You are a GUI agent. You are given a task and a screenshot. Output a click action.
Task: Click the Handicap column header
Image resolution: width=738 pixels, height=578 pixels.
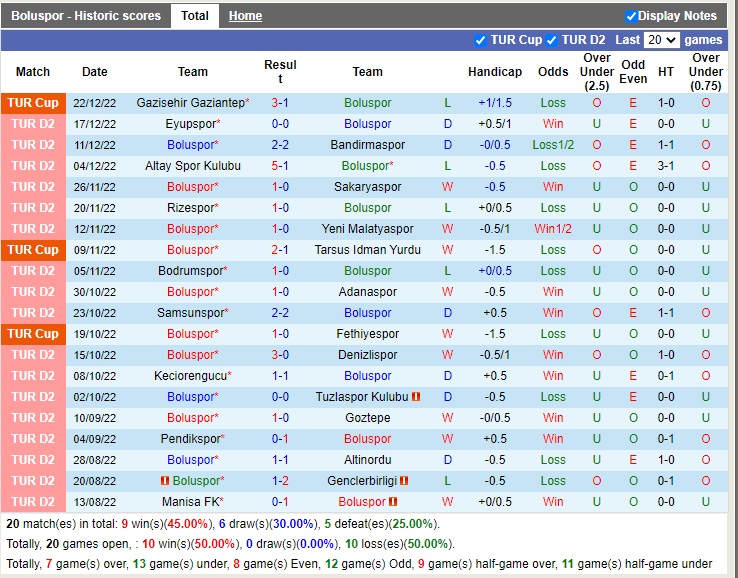[495, 72]
